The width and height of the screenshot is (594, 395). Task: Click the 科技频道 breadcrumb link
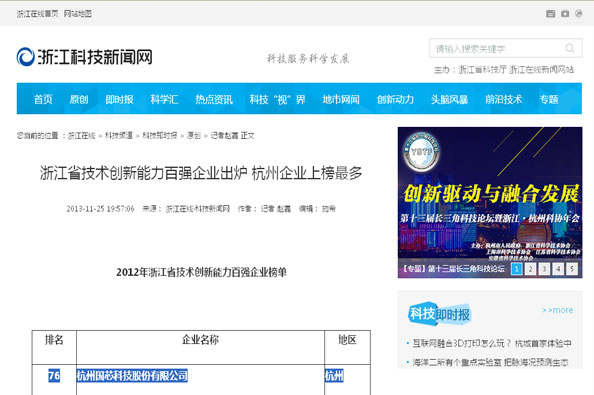click(x=119, y=135)
